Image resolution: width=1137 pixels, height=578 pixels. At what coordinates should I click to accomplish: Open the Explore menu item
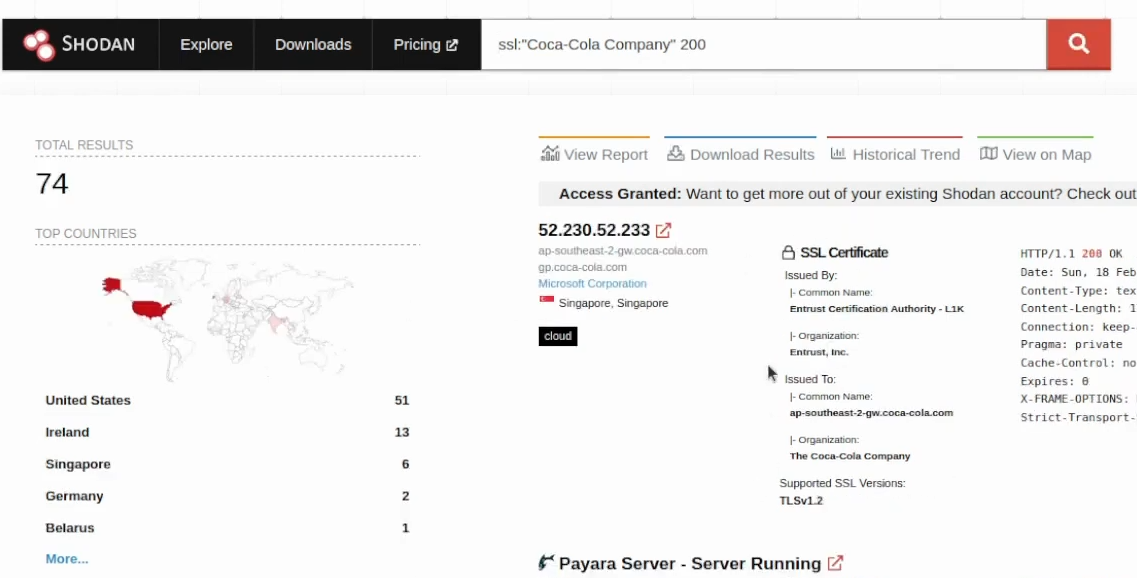(206, 44)
